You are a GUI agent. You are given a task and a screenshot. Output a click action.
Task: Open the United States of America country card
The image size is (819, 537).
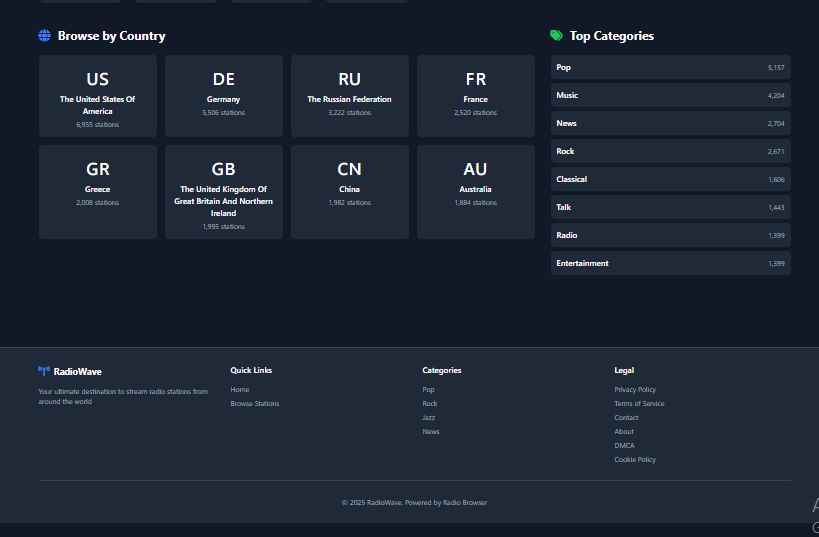[98, 96]
